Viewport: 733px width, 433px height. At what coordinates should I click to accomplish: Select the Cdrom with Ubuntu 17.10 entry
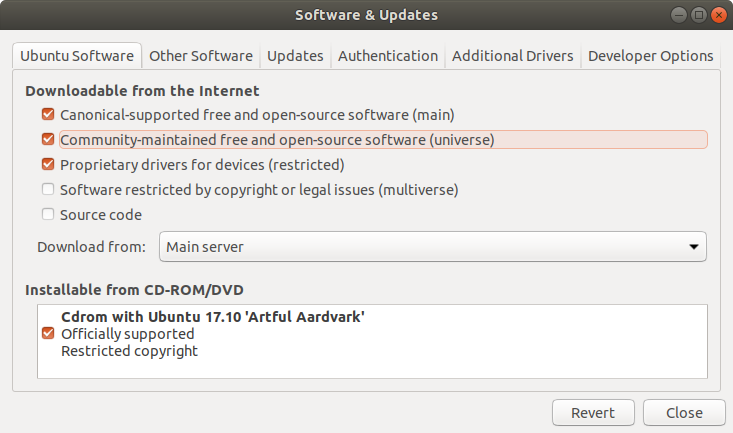click(x=372, y=334)
